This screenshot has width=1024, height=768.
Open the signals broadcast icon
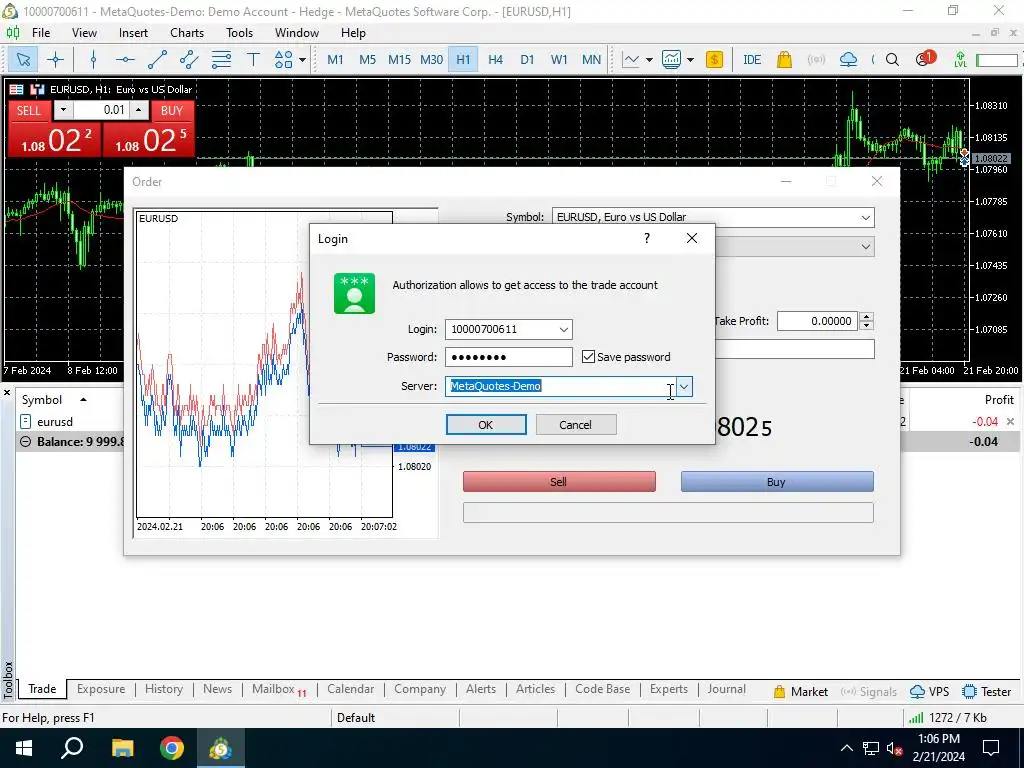pyautogui.click(x=816, y=60)
